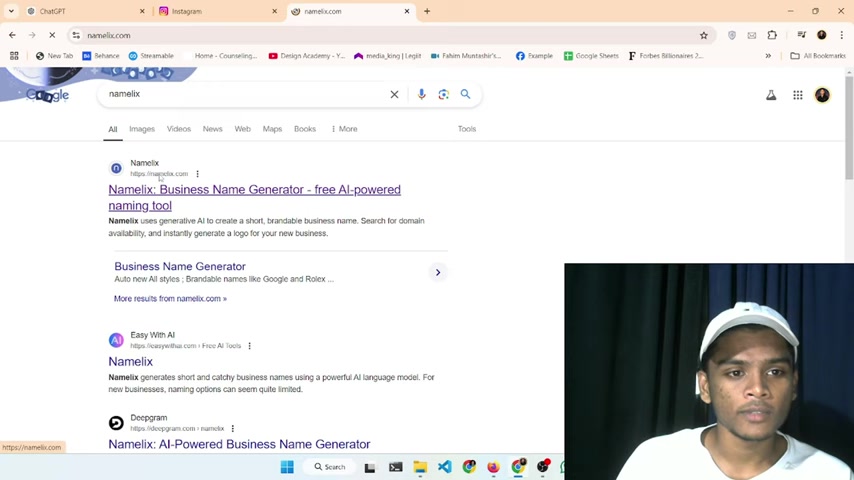Click the browser back arrow

[12, 35]
